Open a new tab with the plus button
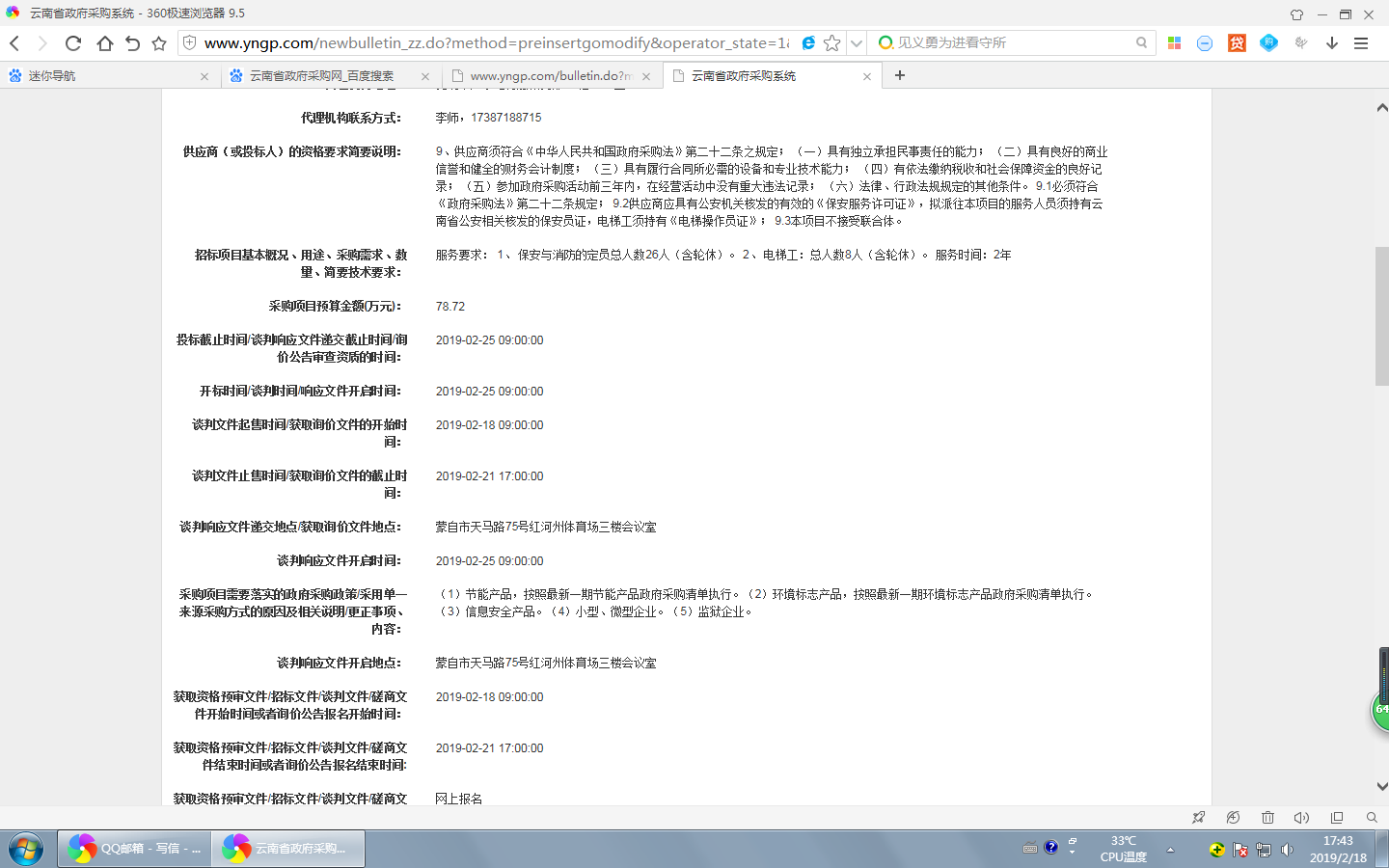The height and width of the screenshot is (868, 1389). (900, 75)
